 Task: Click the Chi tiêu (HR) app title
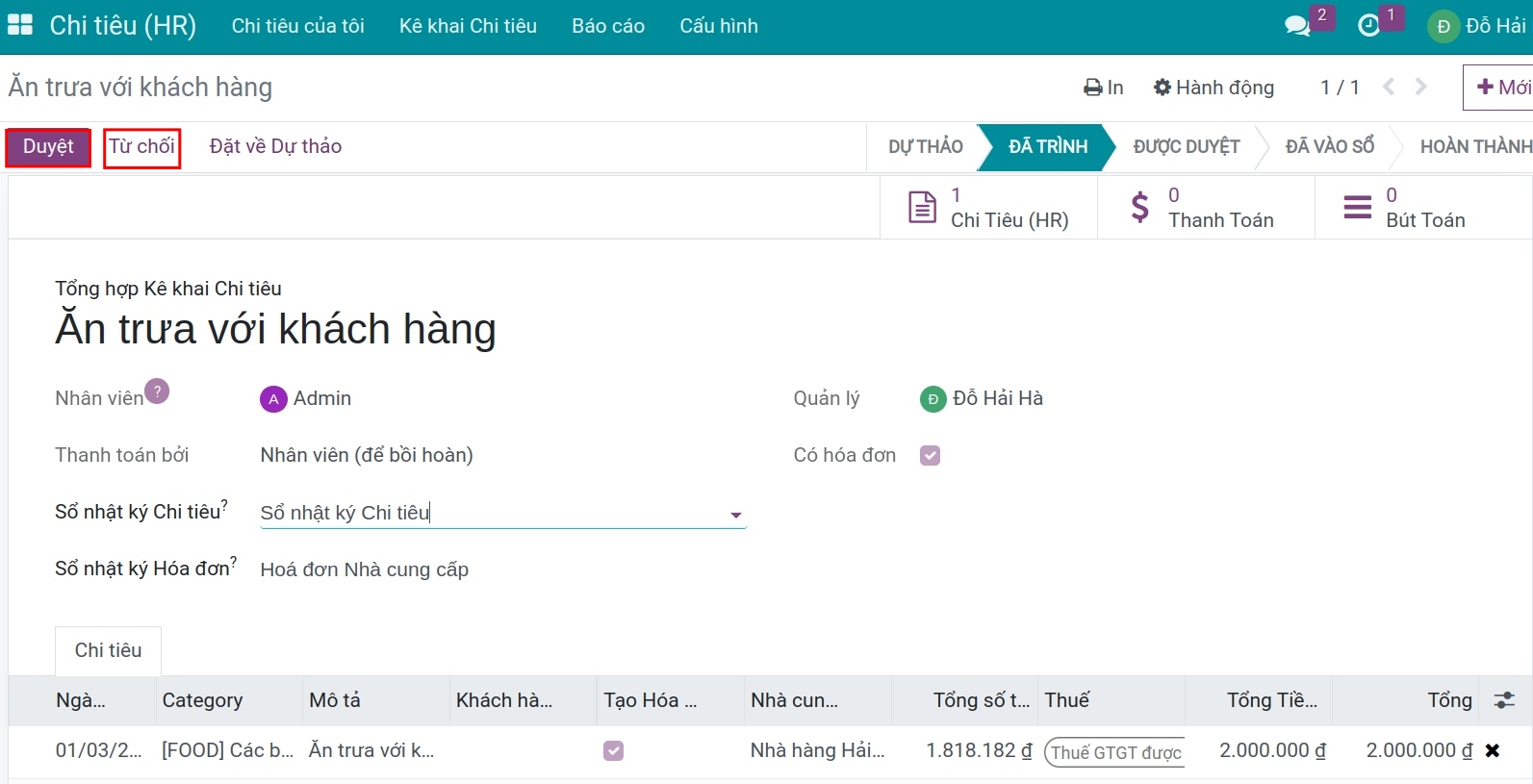pos(122,26)
